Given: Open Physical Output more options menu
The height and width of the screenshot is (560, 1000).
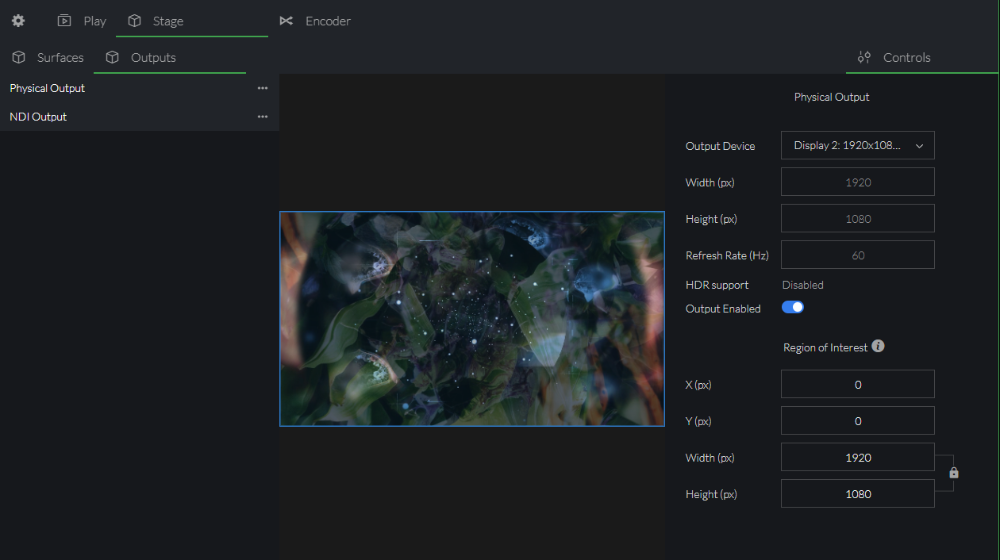Looking at the screenshot, I should tap(262, 88).
